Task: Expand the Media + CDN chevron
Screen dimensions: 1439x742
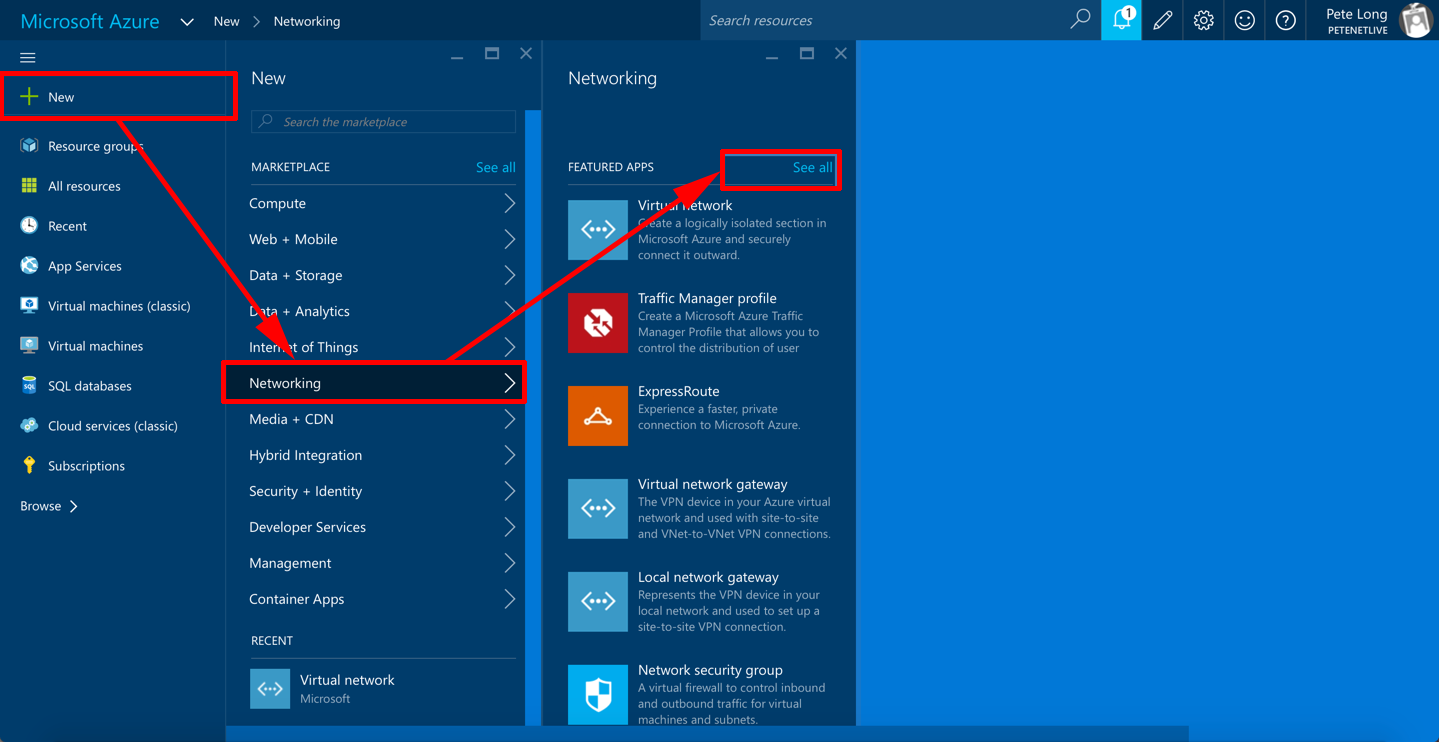Action: [x=510, y=419]
